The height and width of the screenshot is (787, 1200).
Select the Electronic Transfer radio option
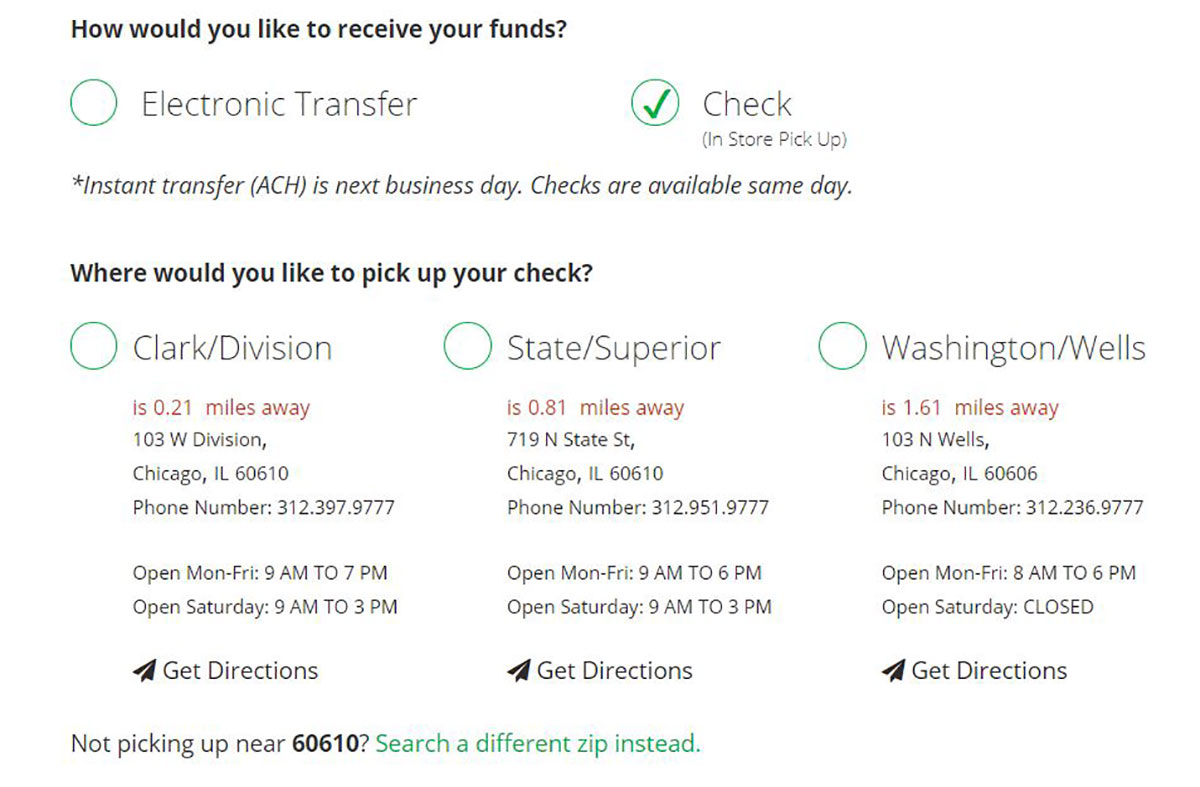tap(94, 104)
